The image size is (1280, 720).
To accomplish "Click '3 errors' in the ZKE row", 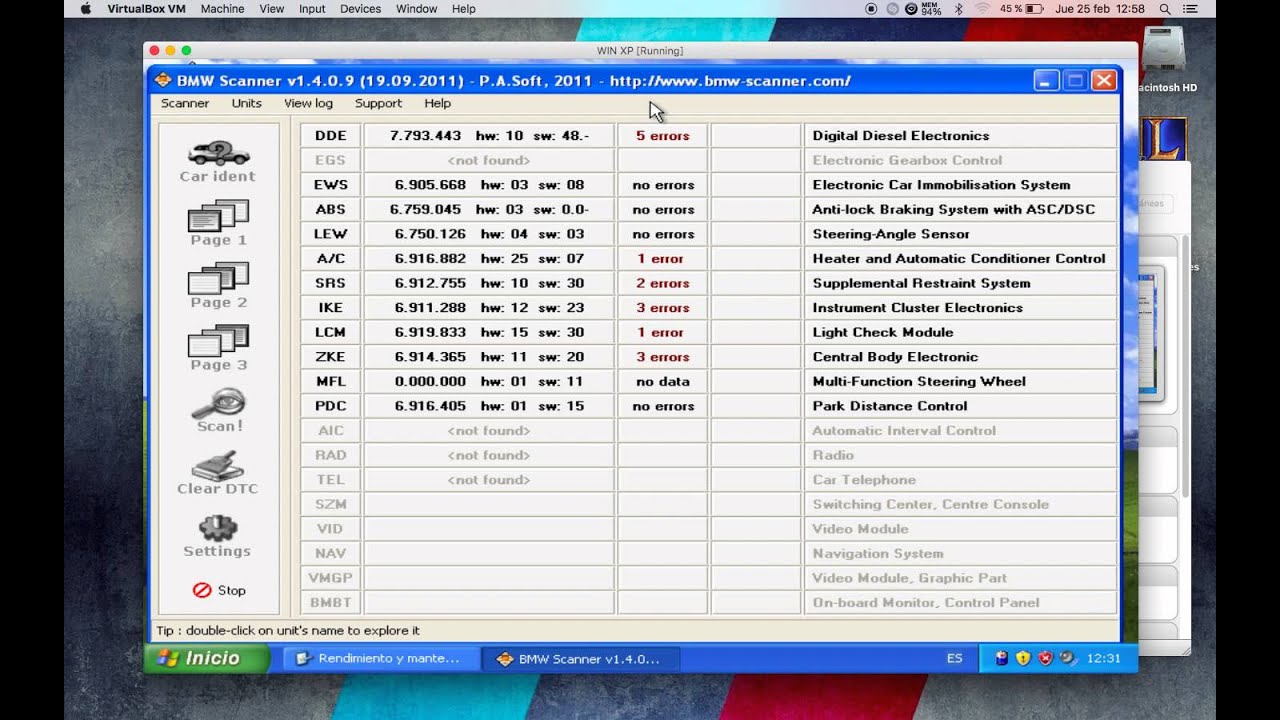I will pyautogui.click(x=662, y=357).
